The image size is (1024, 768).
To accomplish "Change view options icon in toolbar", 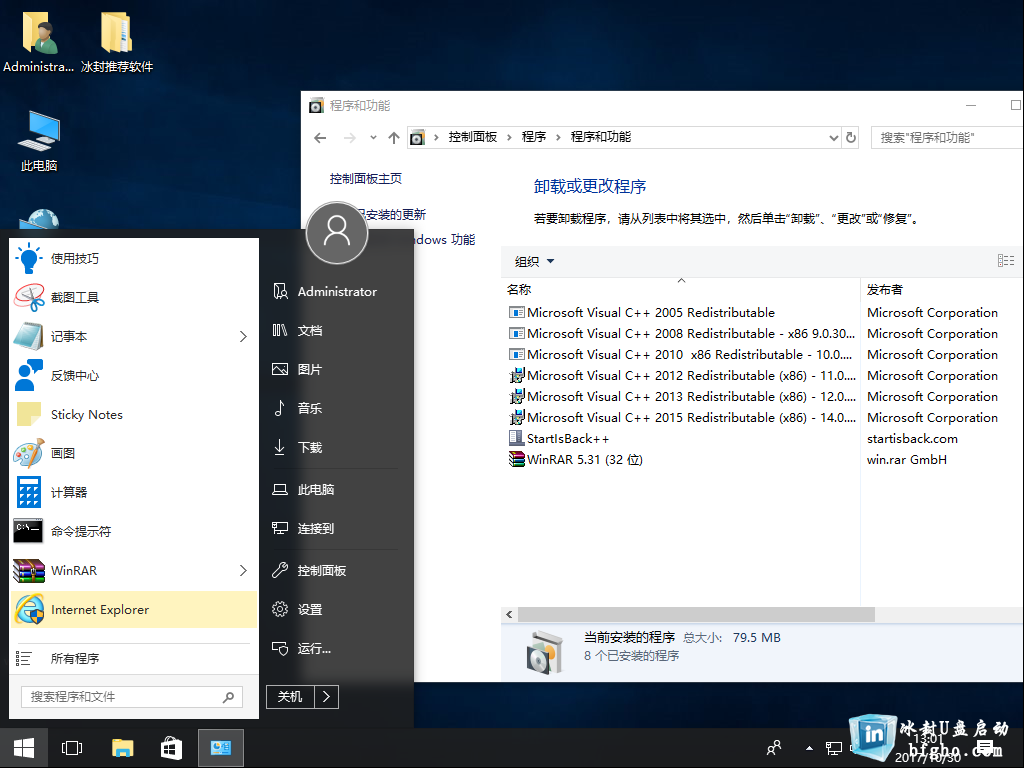I will point(1006,261).
